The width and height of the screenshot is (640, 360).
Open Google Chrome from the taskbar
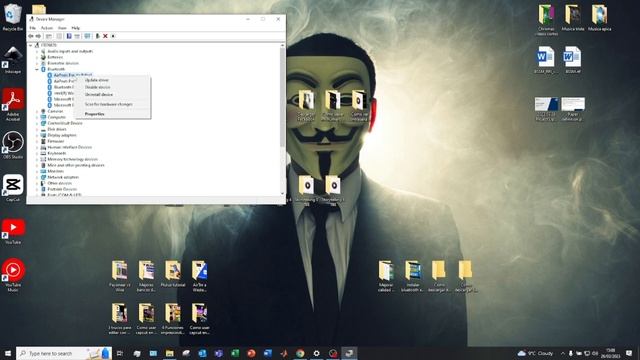(300, 353)
